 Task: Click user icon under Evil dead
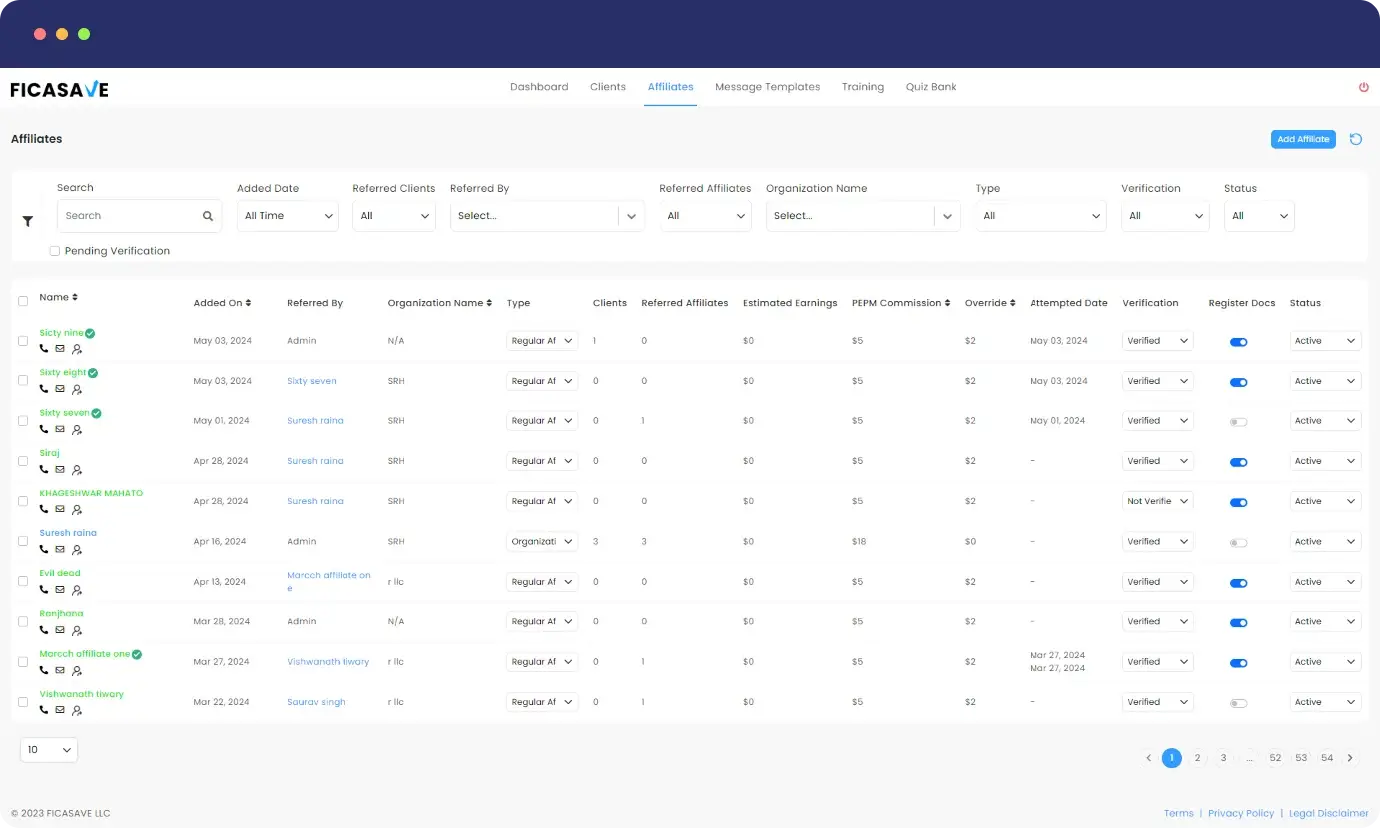(77, 590)
